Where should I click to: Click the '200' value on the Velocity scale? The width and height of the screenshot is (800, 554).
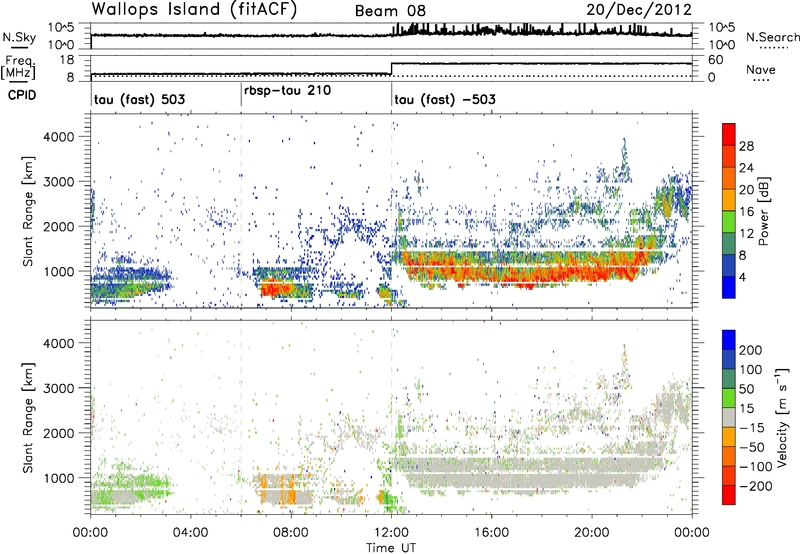[751, 350]
